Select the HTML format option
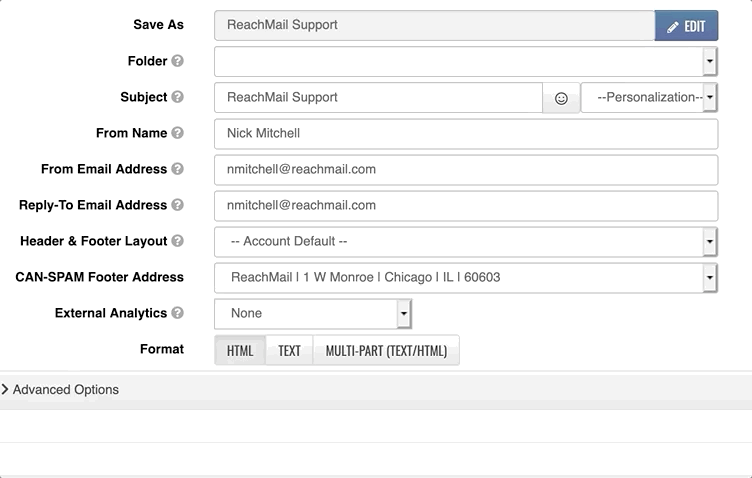Viewport: 752px width, 478px height. click(240, 350)
